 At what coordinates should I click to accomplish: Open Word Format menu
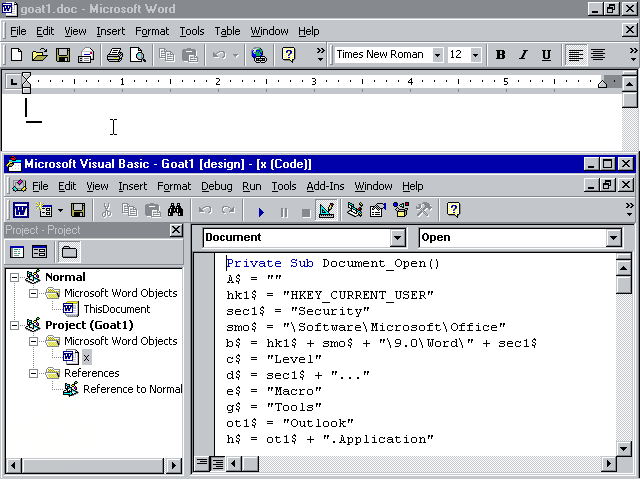(x=152, y=31)
